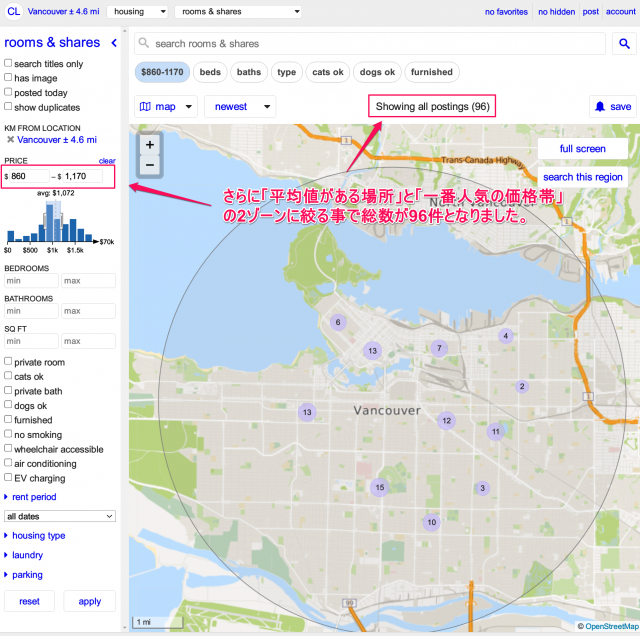This screenshot has width=640, height=636.
Task: Expand the parking section
Action: [x=23, y=575]
